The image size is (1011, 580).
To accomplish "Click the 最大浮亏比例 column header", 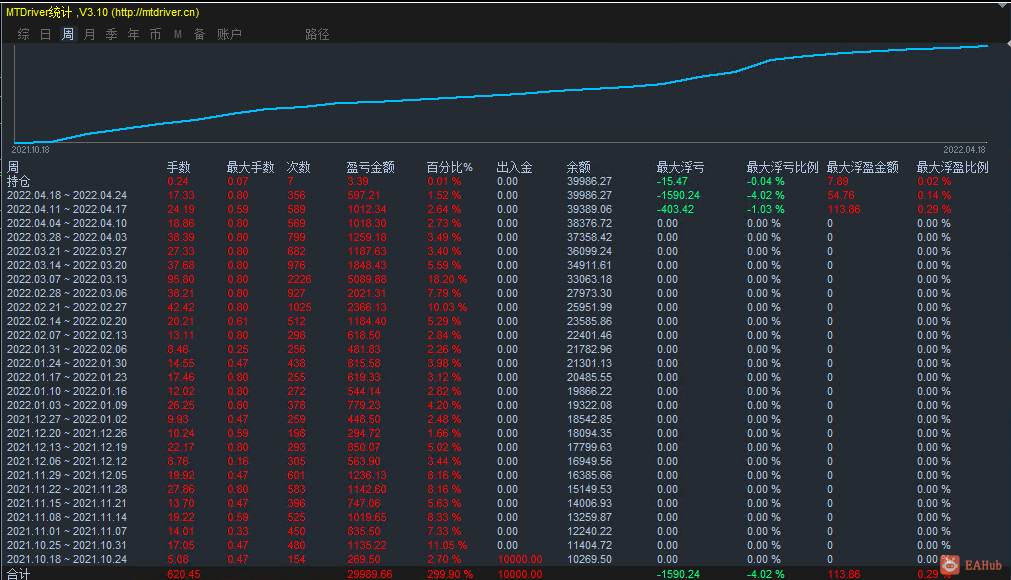I will [x=782, y=168].
